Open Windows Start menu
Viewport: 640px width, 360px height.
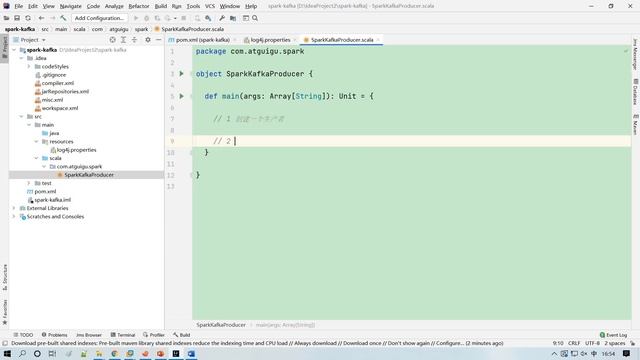point(7,353)
